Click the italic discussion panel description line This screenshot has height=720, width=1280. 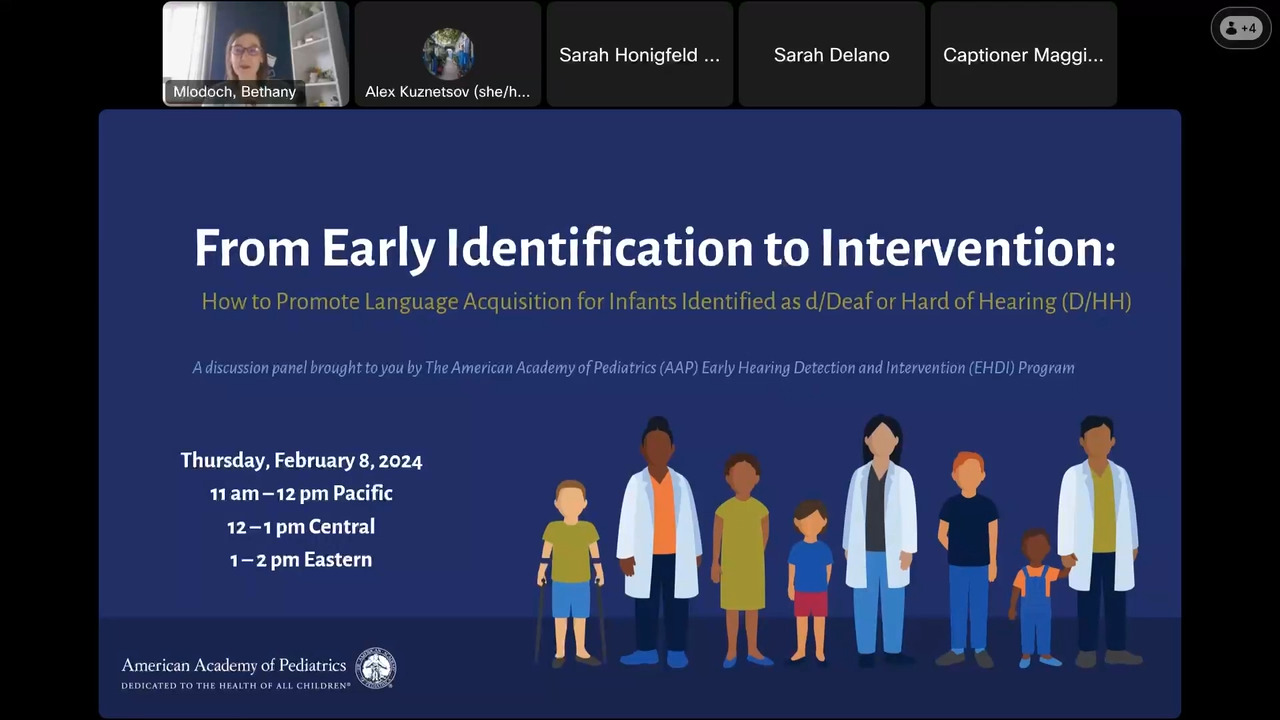pyautogui.click(x=633, y=368)
